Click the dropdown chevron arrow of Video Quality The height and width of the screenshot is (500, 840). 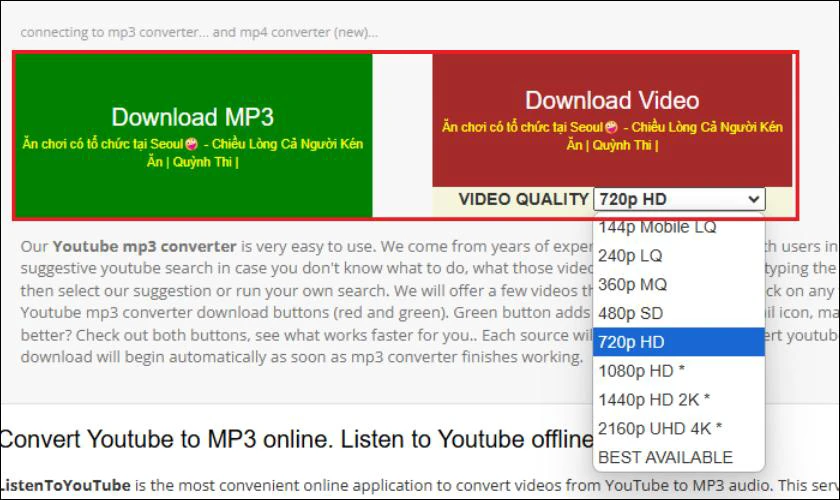pyautogui.click(x=754, y=199)
